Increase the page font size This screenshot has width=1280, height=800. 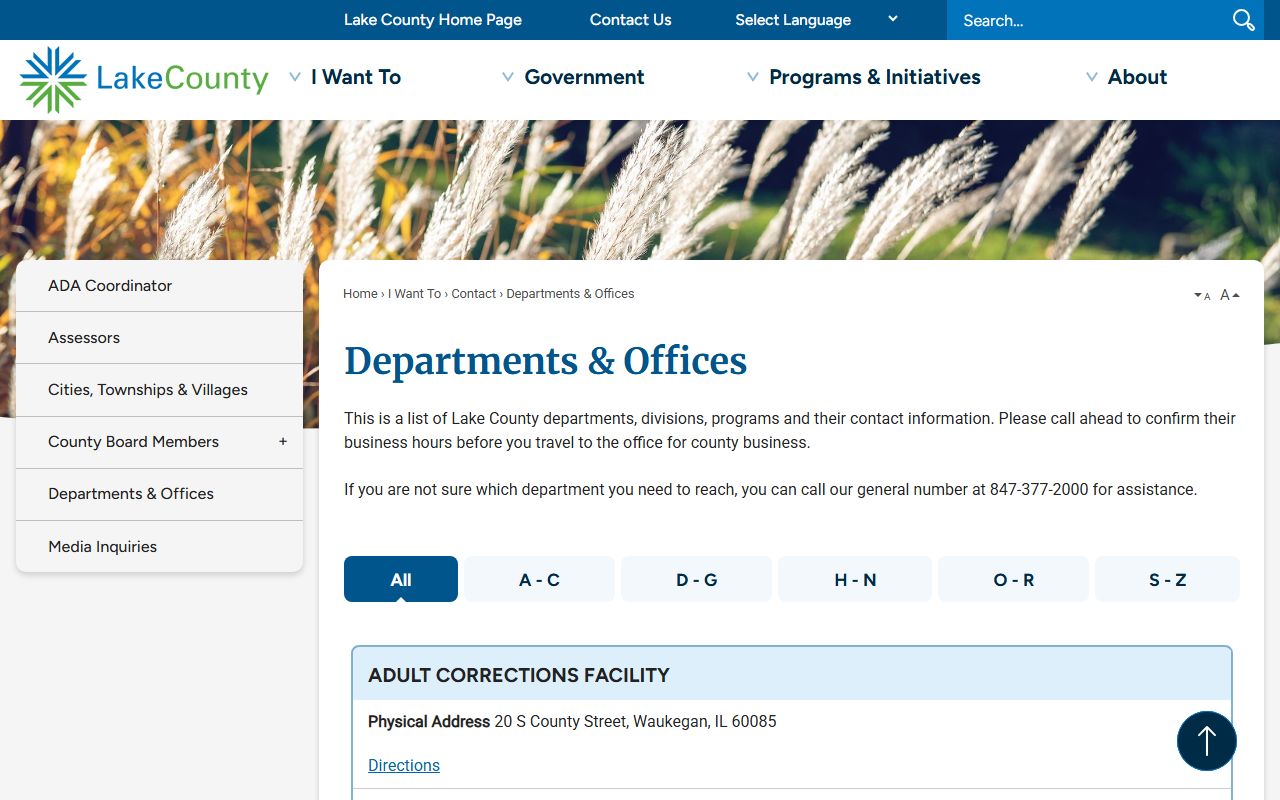(x=1230, y=295)
